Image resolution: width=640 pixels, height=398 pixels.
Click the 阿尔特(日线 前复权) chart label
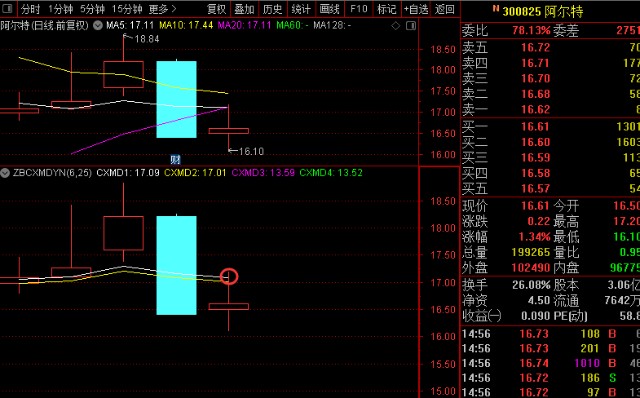(44, 25)
